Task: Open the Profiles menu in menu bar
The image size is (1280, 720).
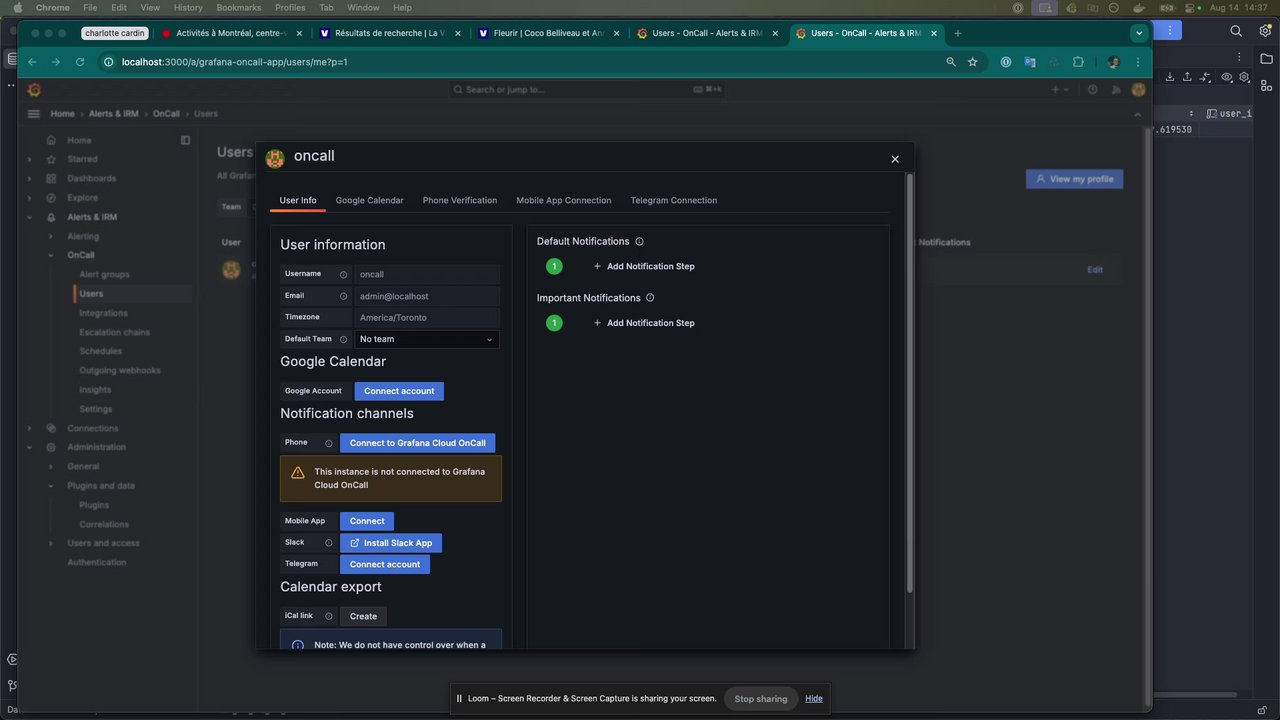Action: 290,7
